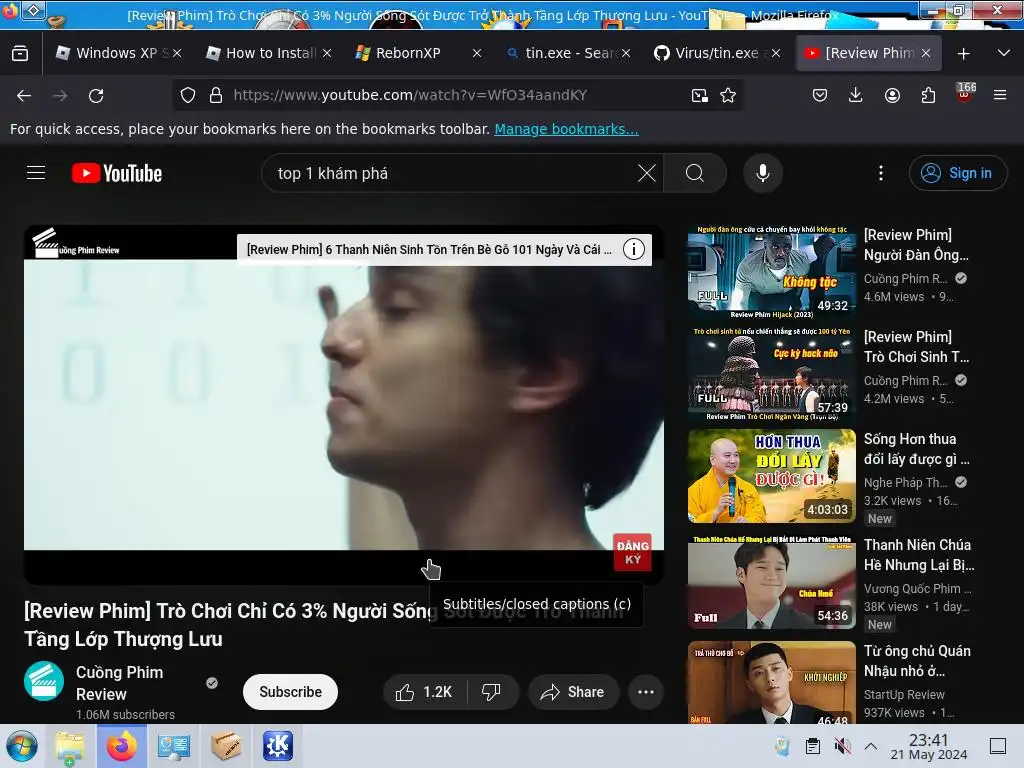The height and width of the screenshot is (768, 1024).
Task: Clear the search query with the X
Action: [647, 173]
